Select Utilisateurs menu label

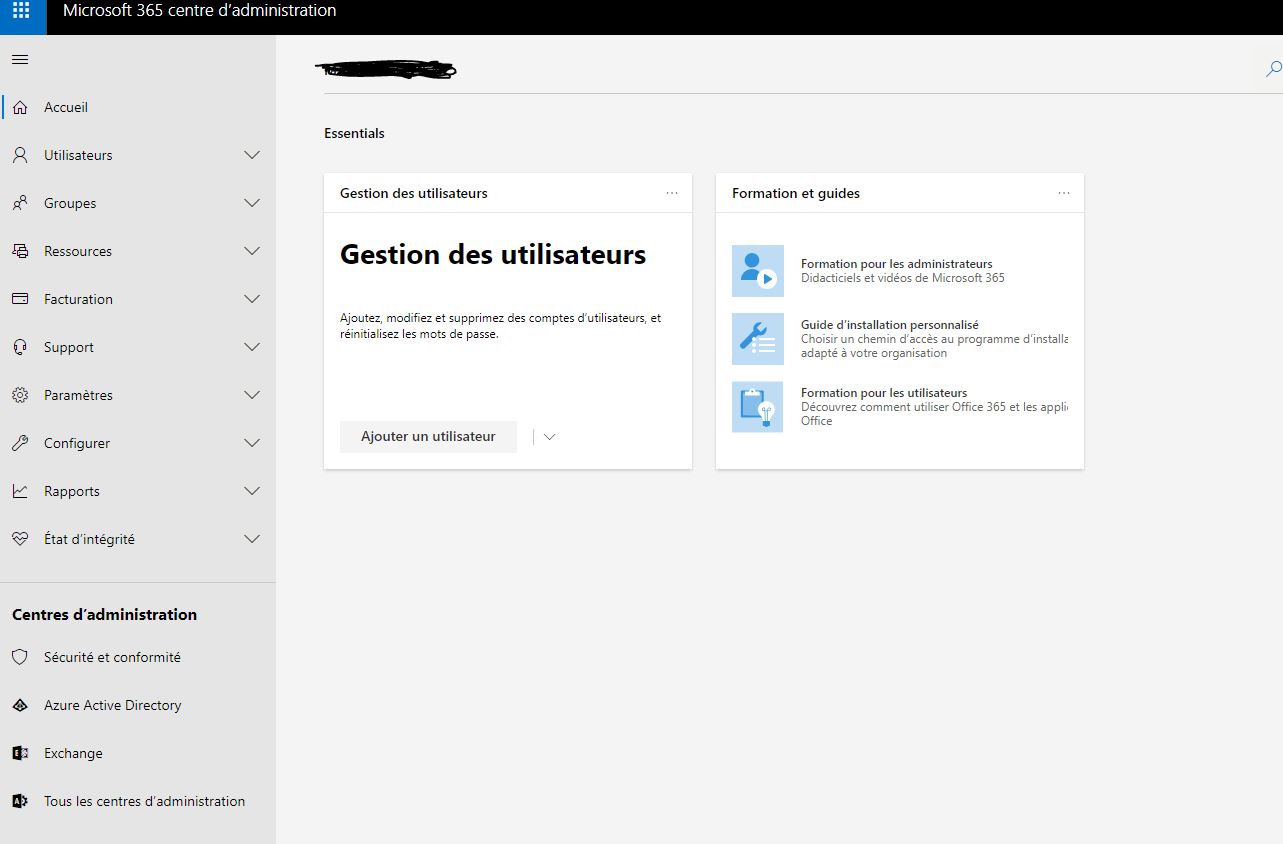[78, 155]
